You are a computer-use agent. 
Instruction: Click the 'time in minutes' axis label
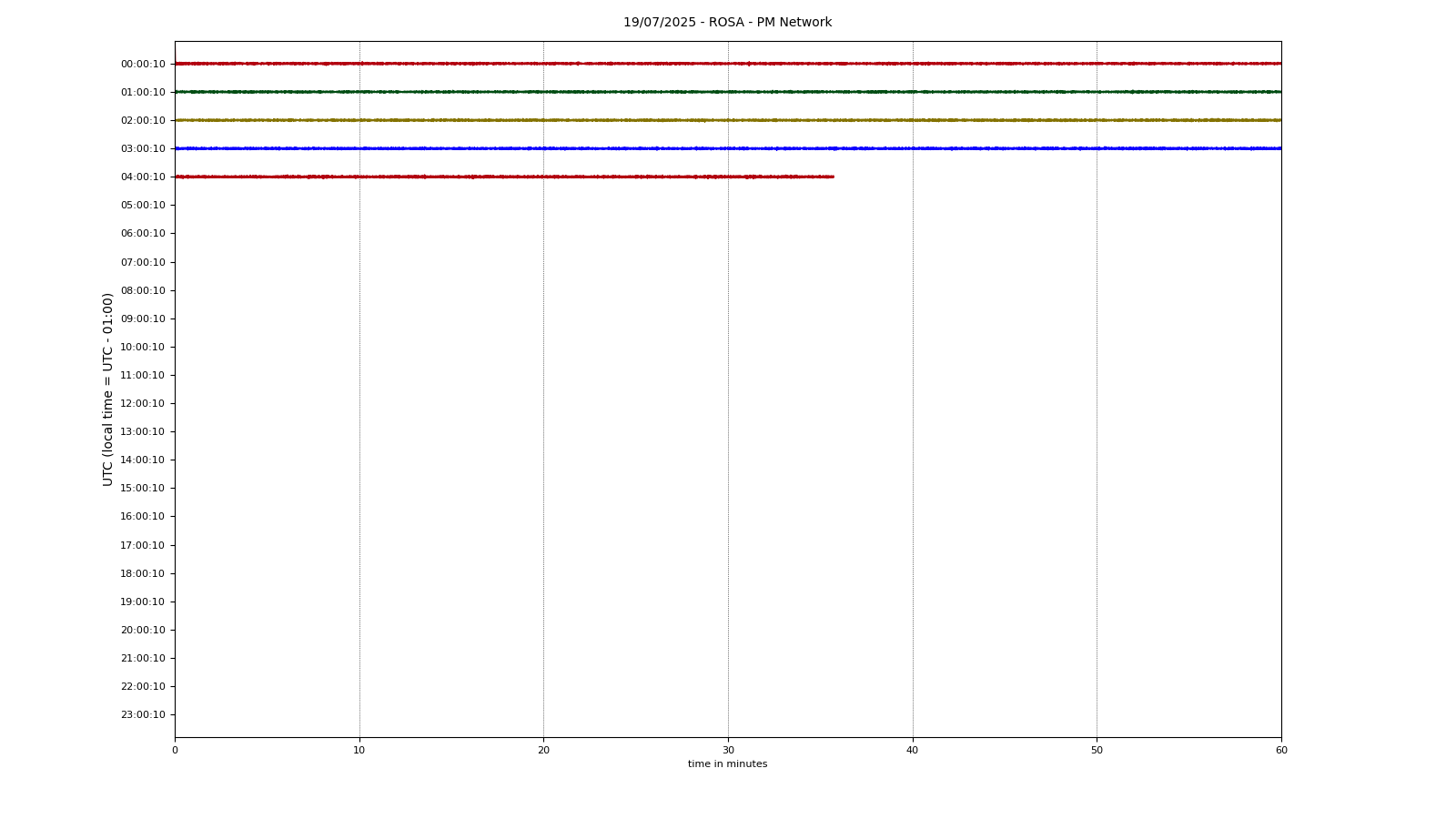pyautogui.click(x=727, y=764)
